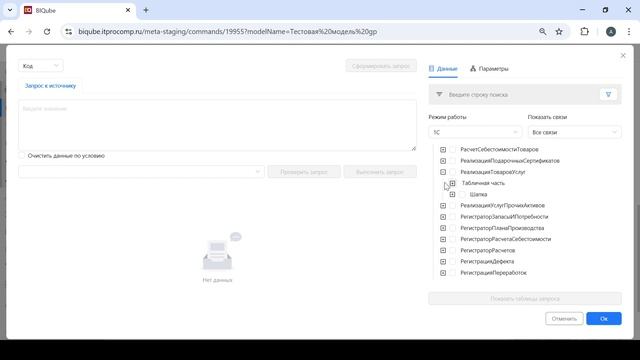This screenshot has height=360, width=640.
Task: Click the filter icon beside the search field
Action: tap(608, 94)
